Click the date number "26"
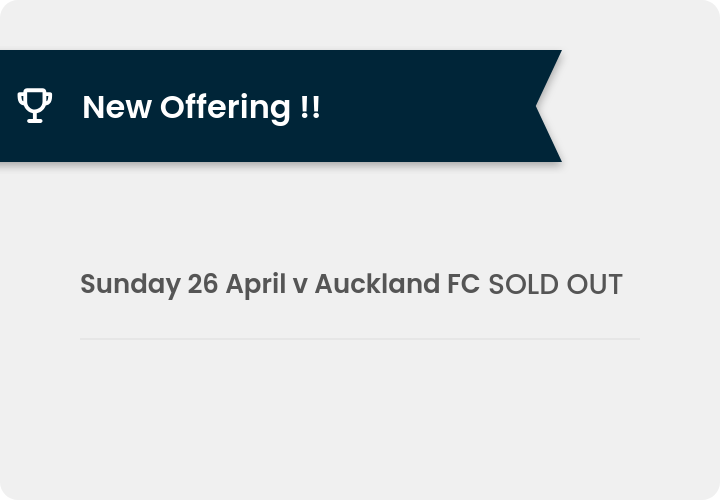Image resolution: width=720 pixels, height=500 pixels. tap(202, 284)
